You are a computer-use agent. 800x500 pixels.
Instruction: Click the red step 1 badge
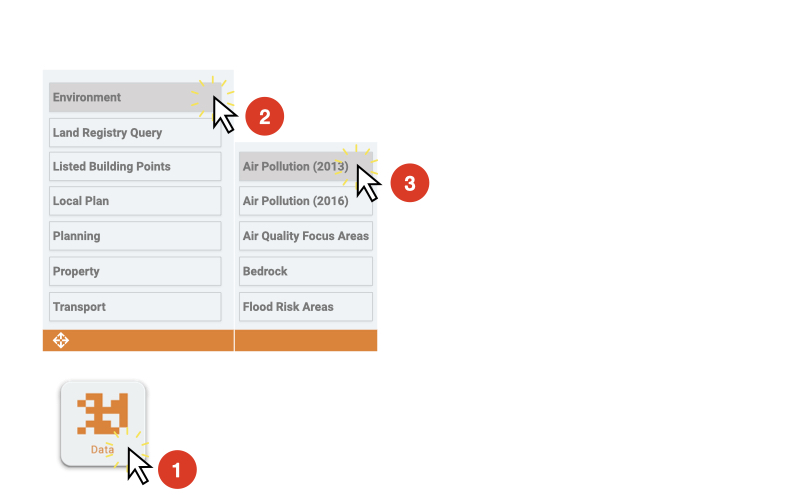click(x=177, y=470)
